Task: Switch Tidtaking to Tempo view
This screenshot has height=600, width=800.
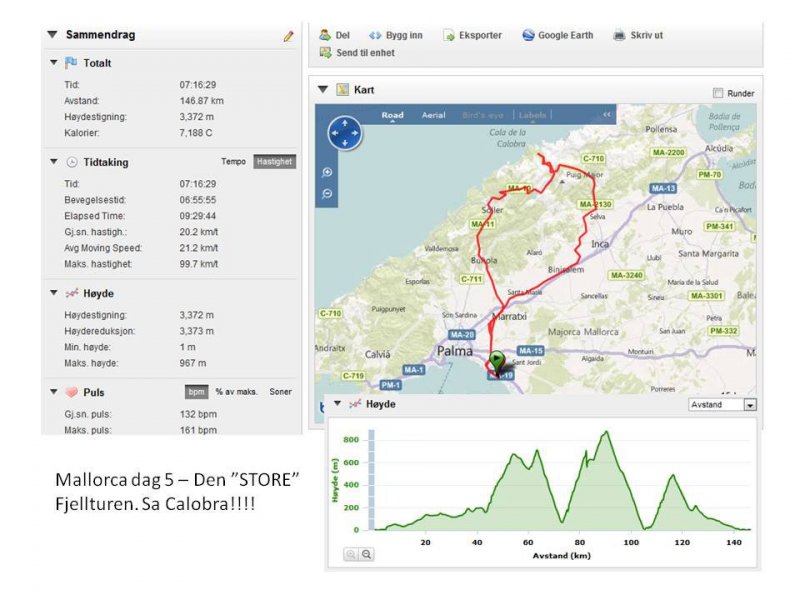Action: 233,162
